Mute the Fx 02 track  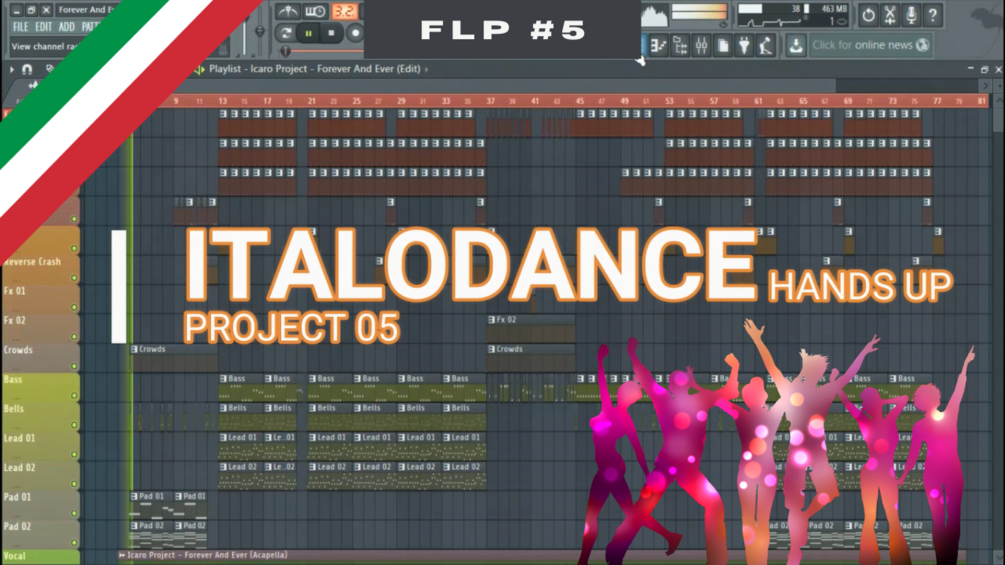(x=74, y=337)
